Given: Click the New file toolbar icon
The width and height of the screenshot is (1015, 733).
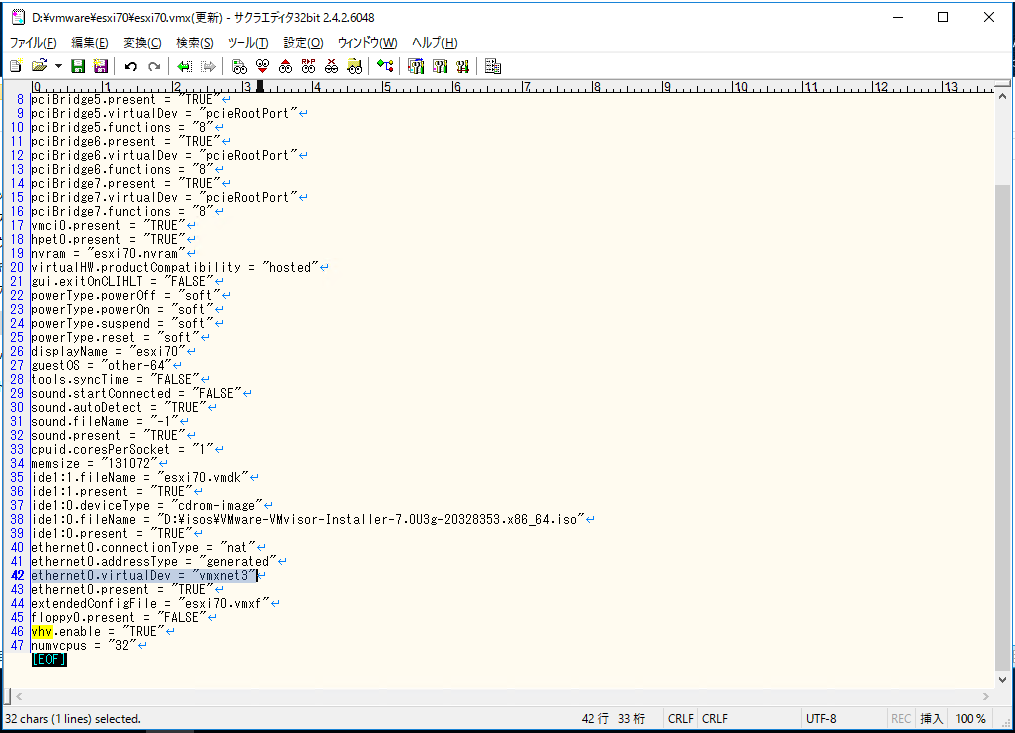Looking at the screenshot, I should [16, 66].
